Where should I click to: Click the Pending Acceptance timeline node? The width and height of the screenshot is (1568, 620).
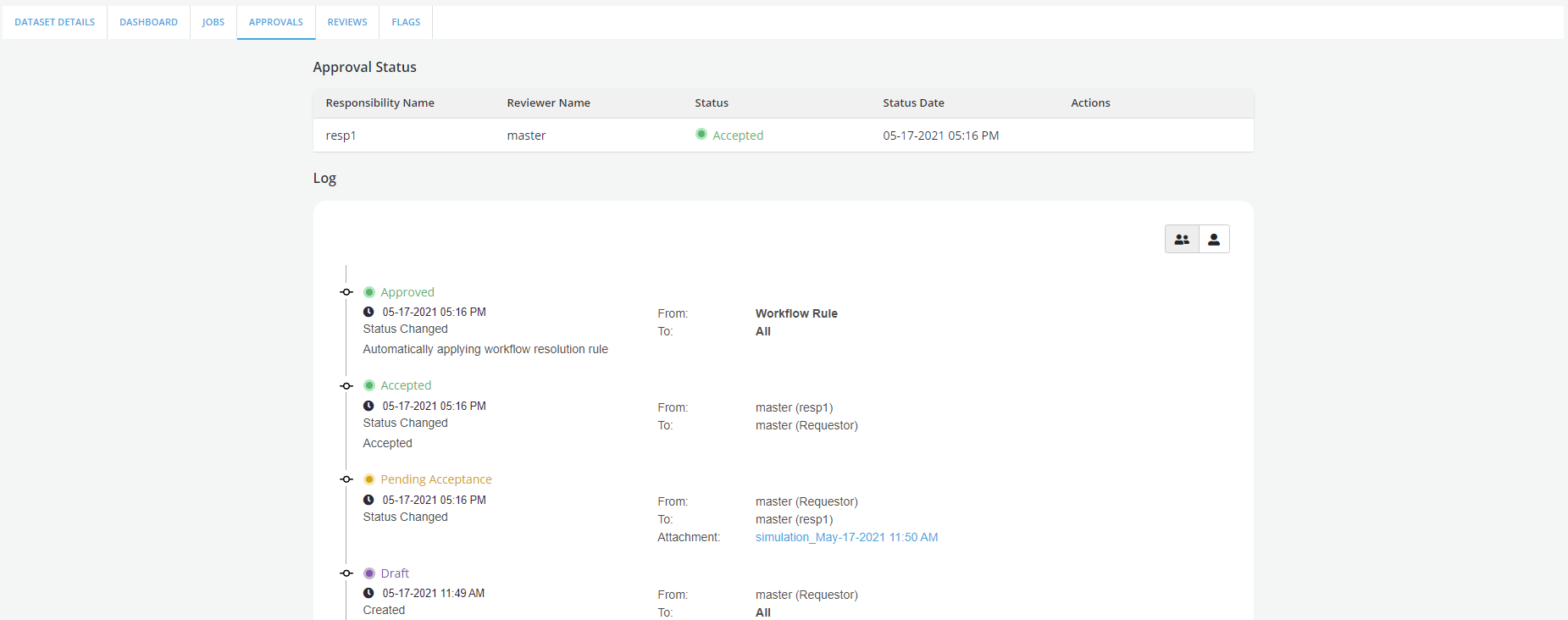click(x=346, y=479)
